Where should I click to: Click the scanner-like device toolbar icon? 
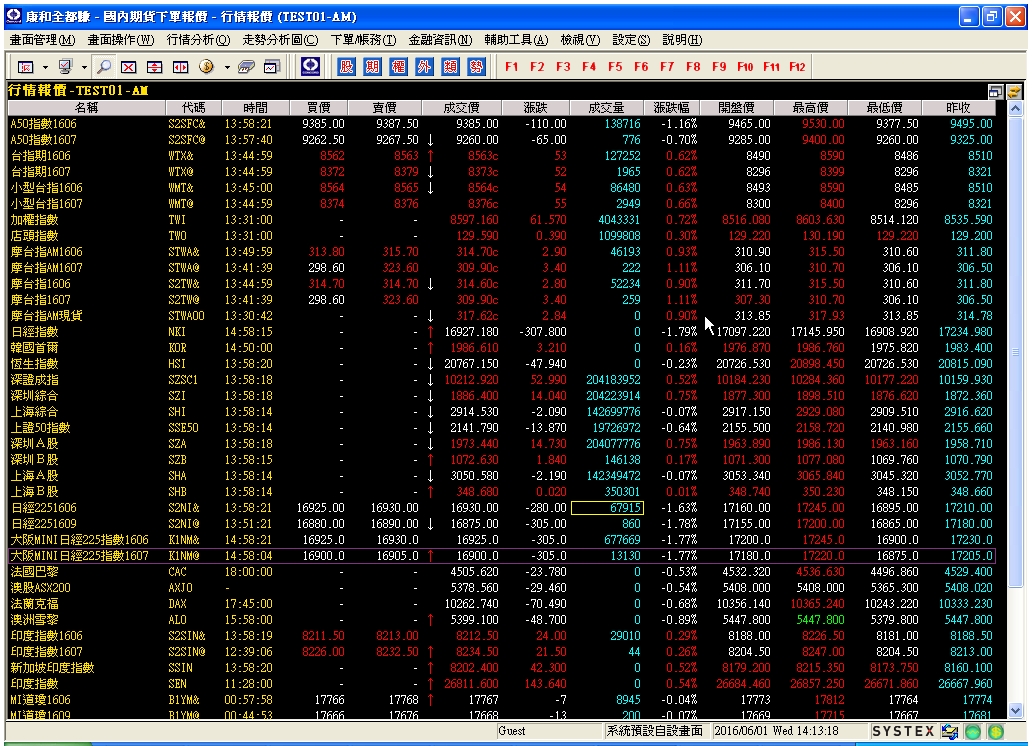[x=246, y=67]
